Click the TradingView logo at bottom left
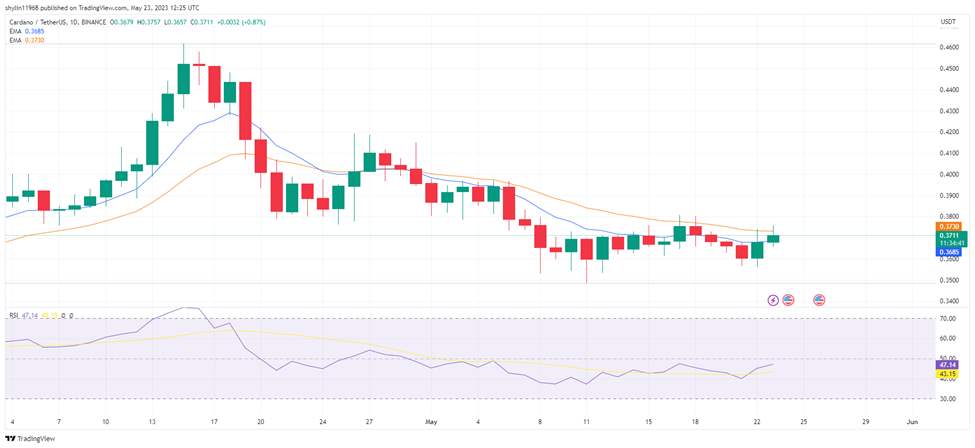The width and height of the screenshot is (975, 448). click(30, 439)
